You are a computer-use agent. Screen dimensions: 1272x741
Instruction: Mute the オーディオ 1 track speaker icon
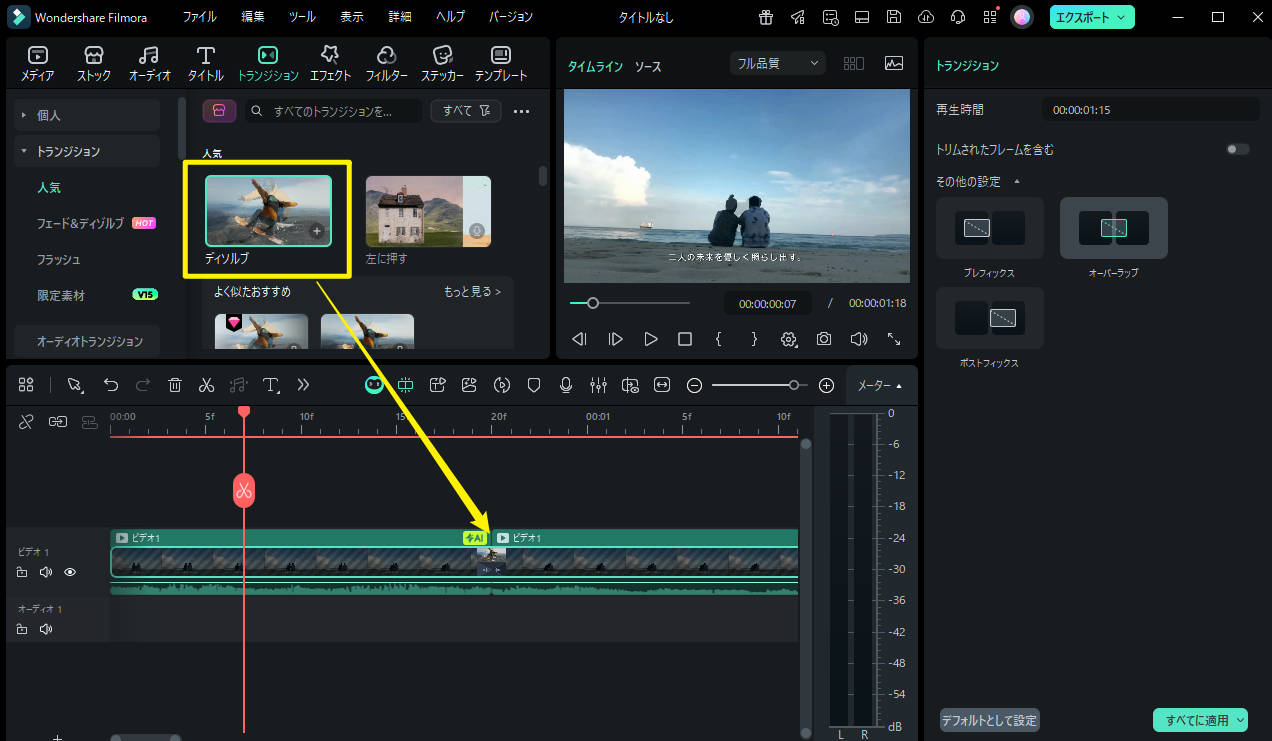46,628
